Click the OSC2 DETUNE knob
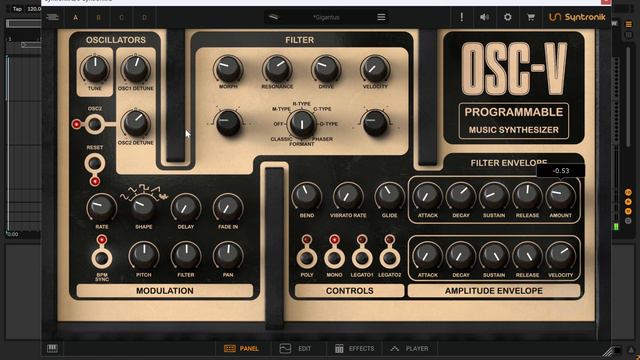Viewport: 640px width, 360px height. (x=136, y=123)
